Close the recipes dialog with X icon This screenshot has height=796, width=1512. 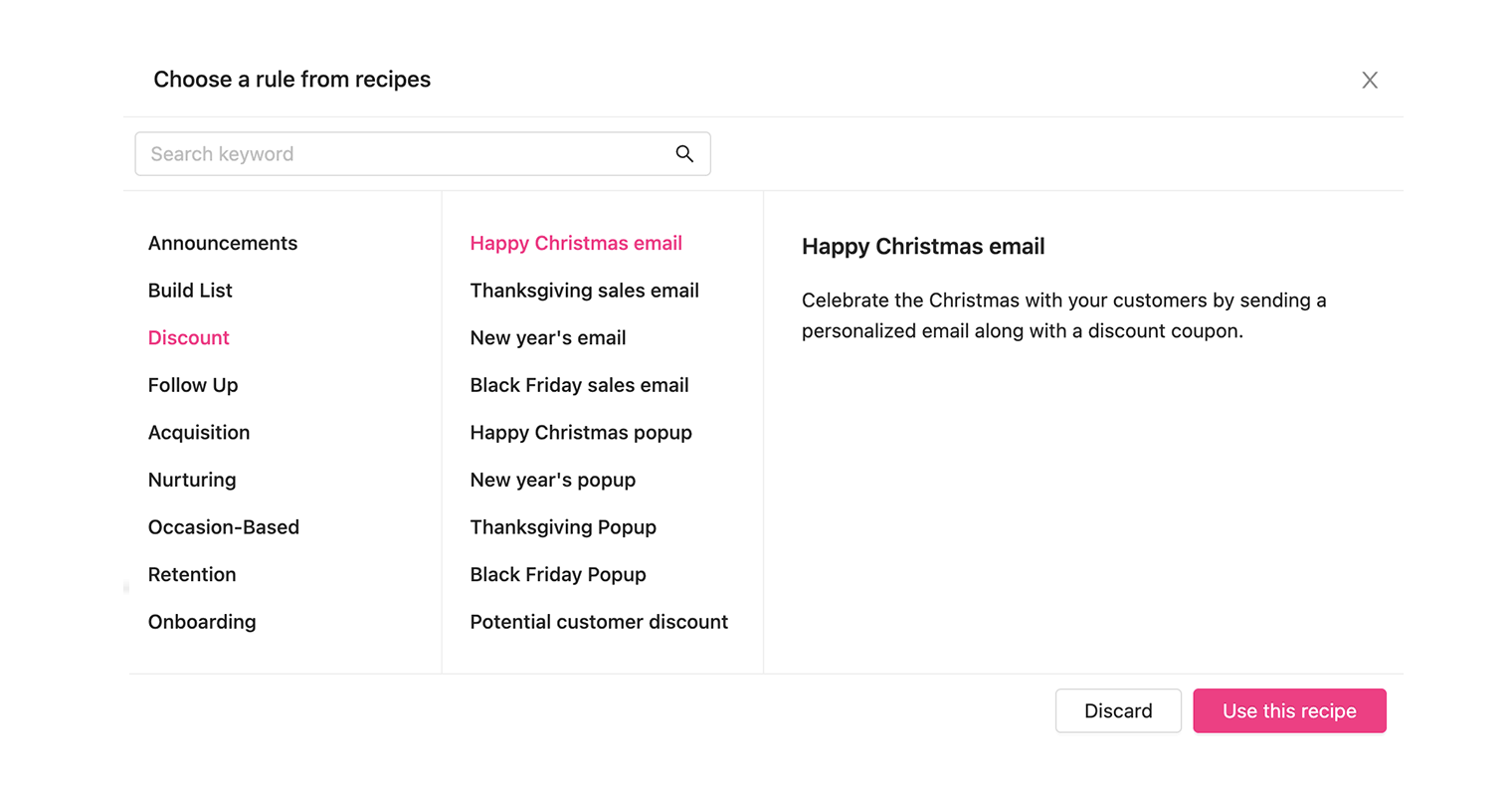1370,80
